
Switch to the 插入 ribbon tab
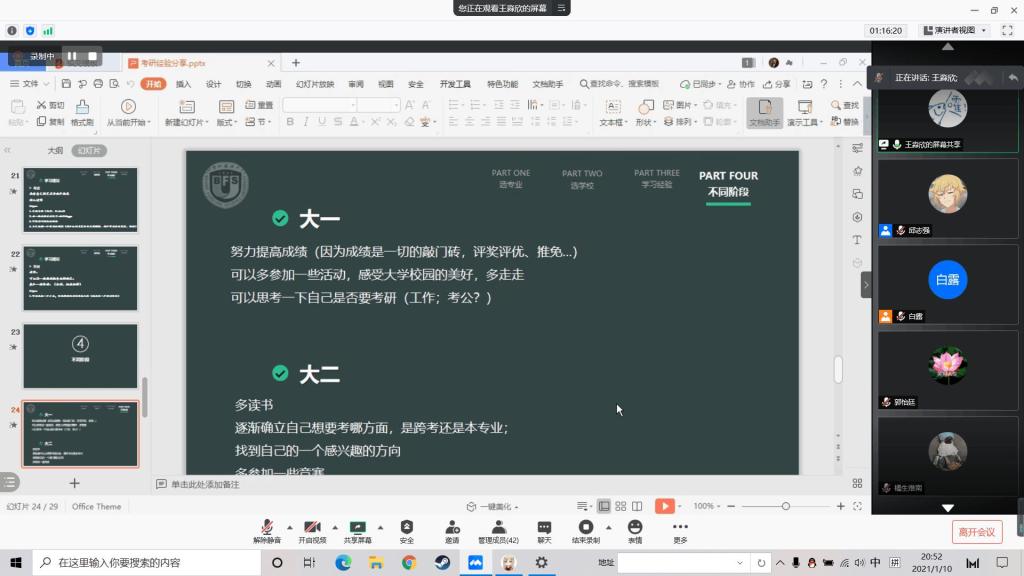tap(183, 84)
